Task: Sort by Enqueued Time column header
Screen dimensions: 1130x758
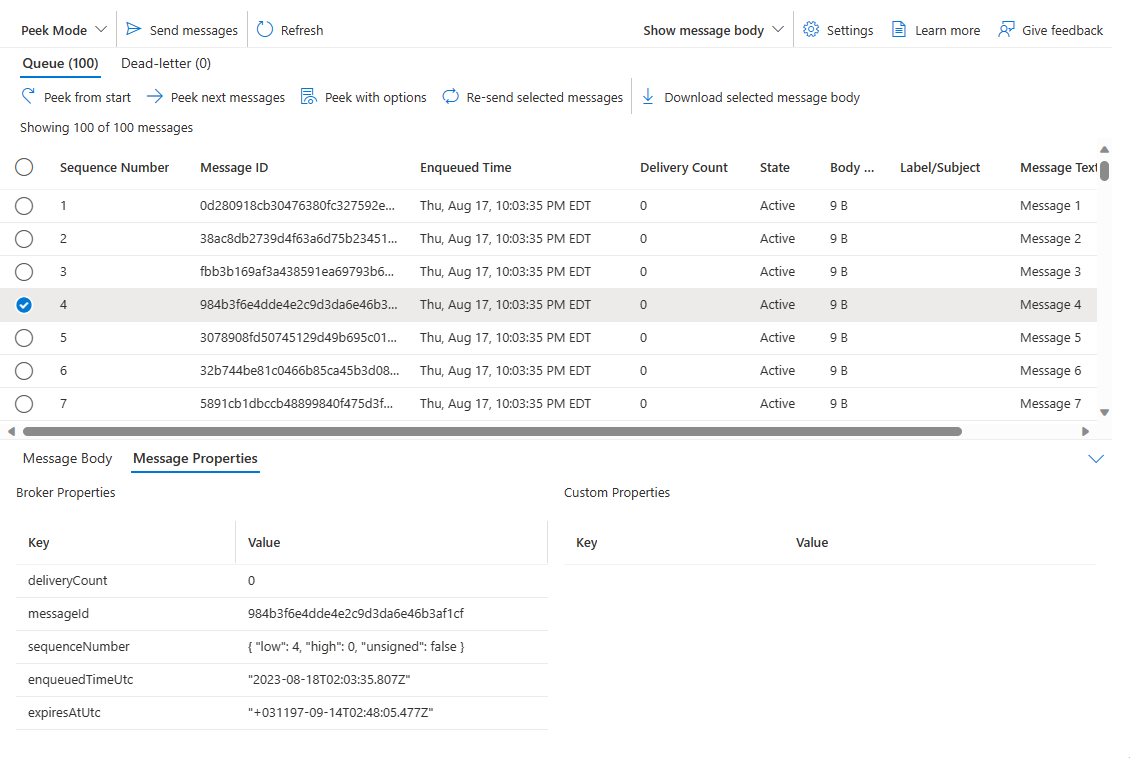Action: [465, 168]
